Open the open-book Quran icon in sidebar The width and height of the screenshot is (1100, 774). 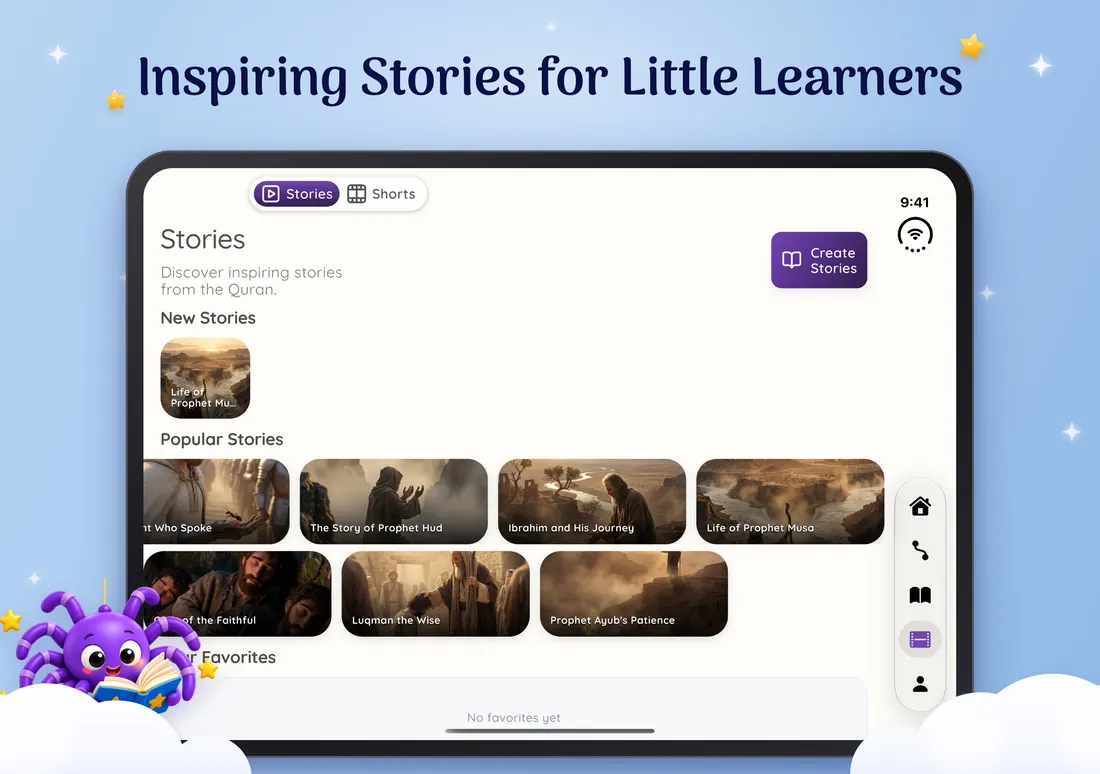click(920, 595)
